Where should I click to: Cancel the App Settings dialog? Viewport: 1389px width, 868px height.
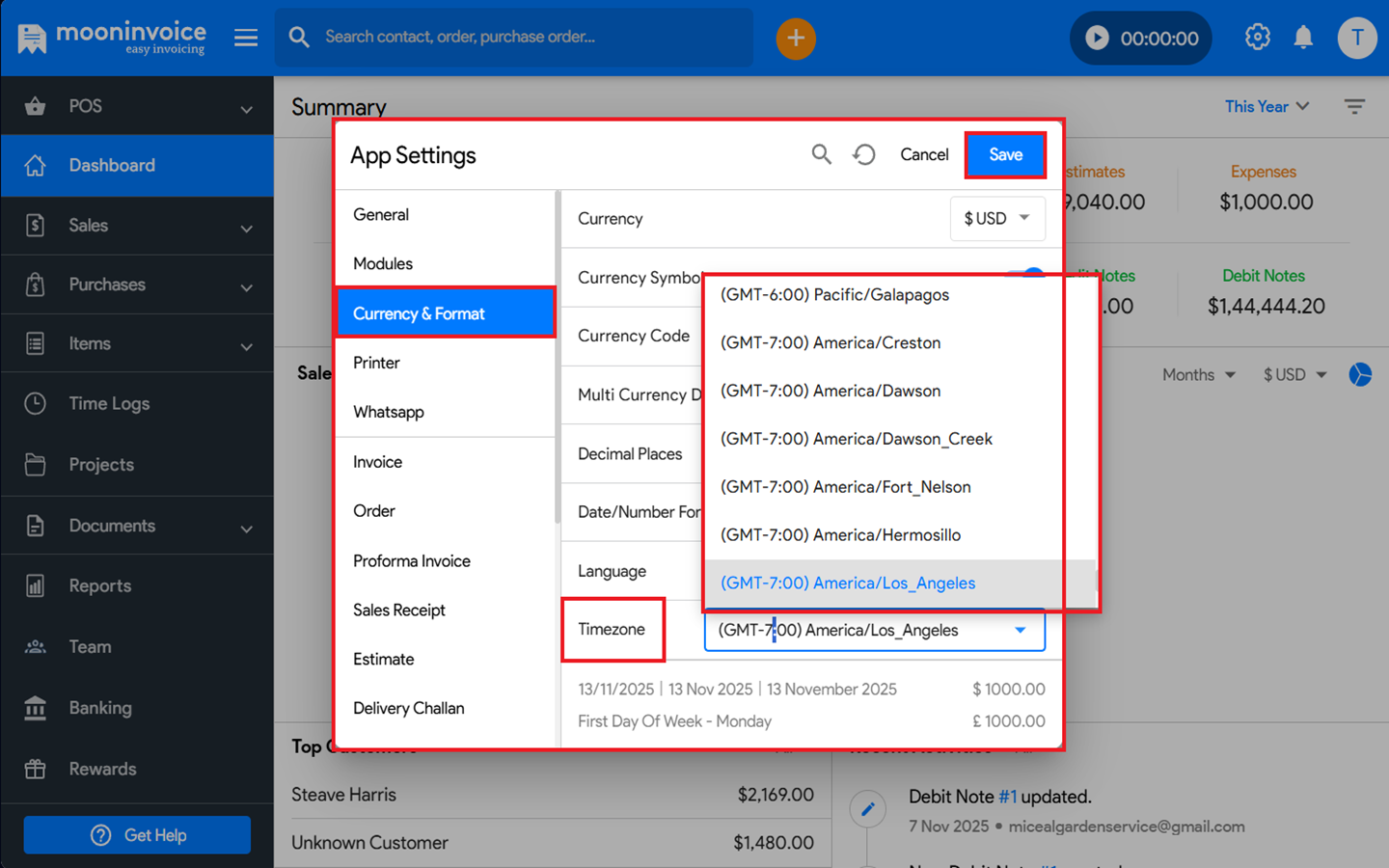point(924,155)
